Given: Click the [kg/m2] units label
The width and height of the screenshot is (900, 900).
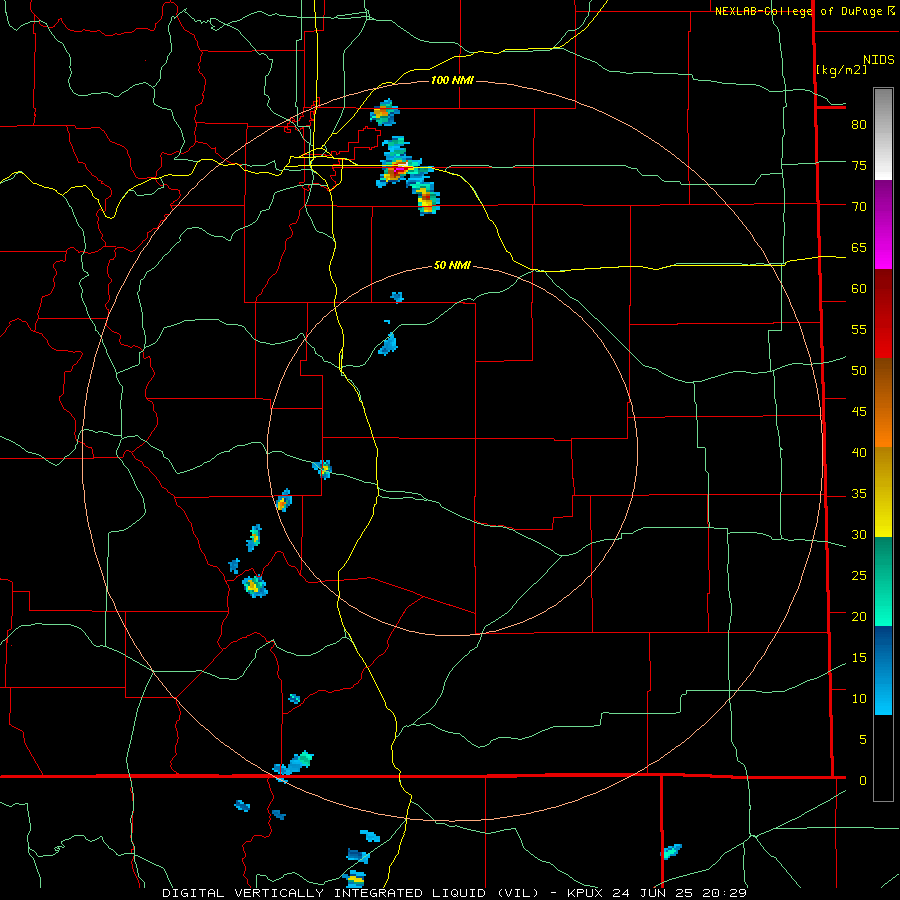Looking at the screenshot, I should pyautogui.click(x=841, y=69).
